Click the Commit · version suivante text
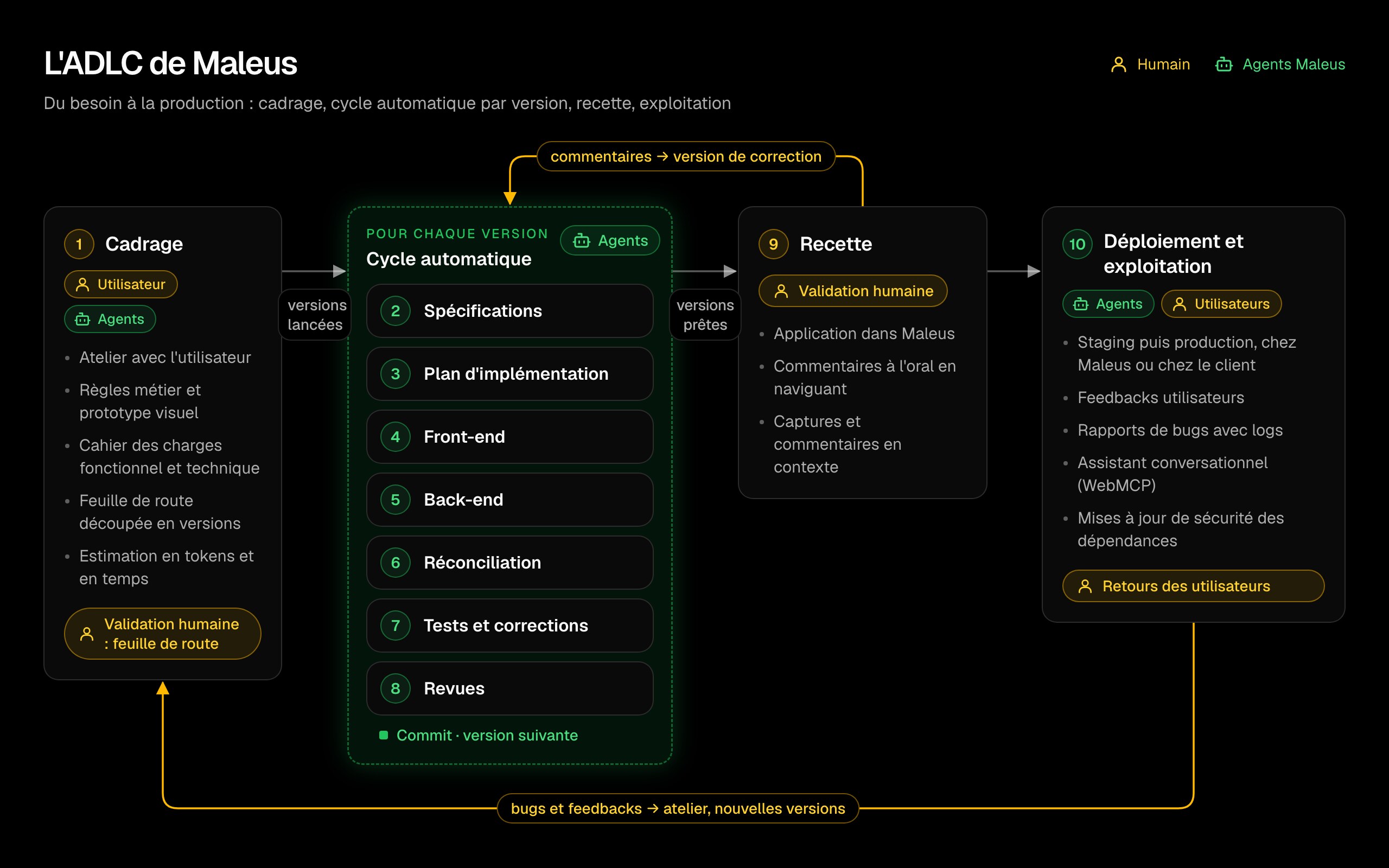Viewport: 1389px width, 868px height. tap(487, 736)
